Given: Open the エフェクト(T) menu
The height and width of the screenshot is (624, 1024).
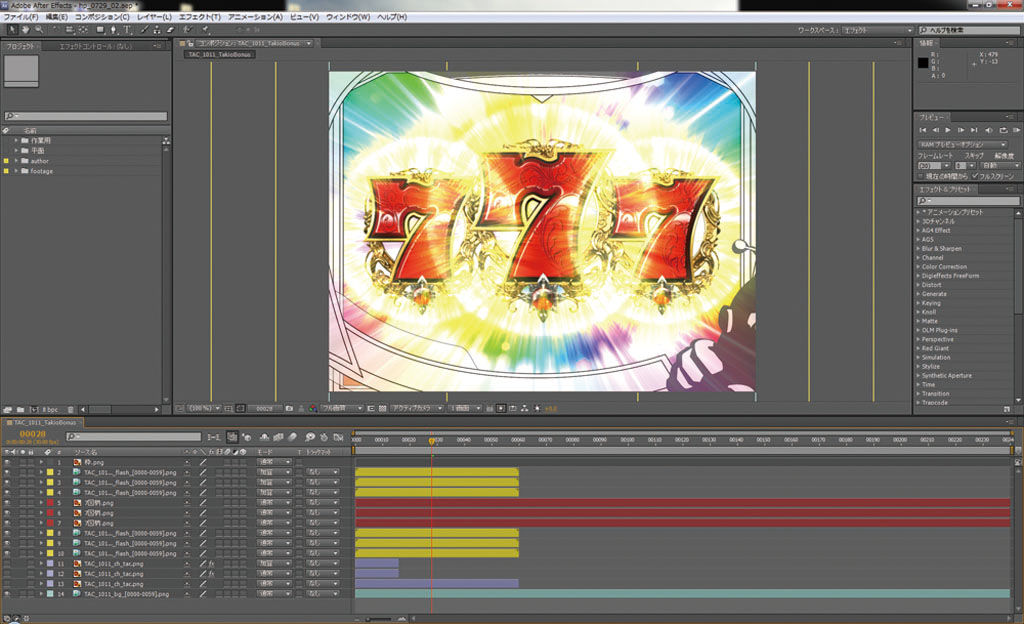Looking at the screenshot, I should [200, 17].
